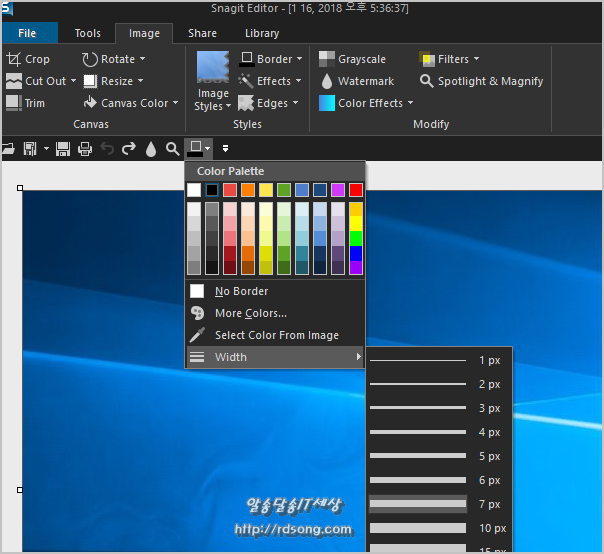Open More Colors... dialog
604x554 pixels.
click(x=275, y=313)
